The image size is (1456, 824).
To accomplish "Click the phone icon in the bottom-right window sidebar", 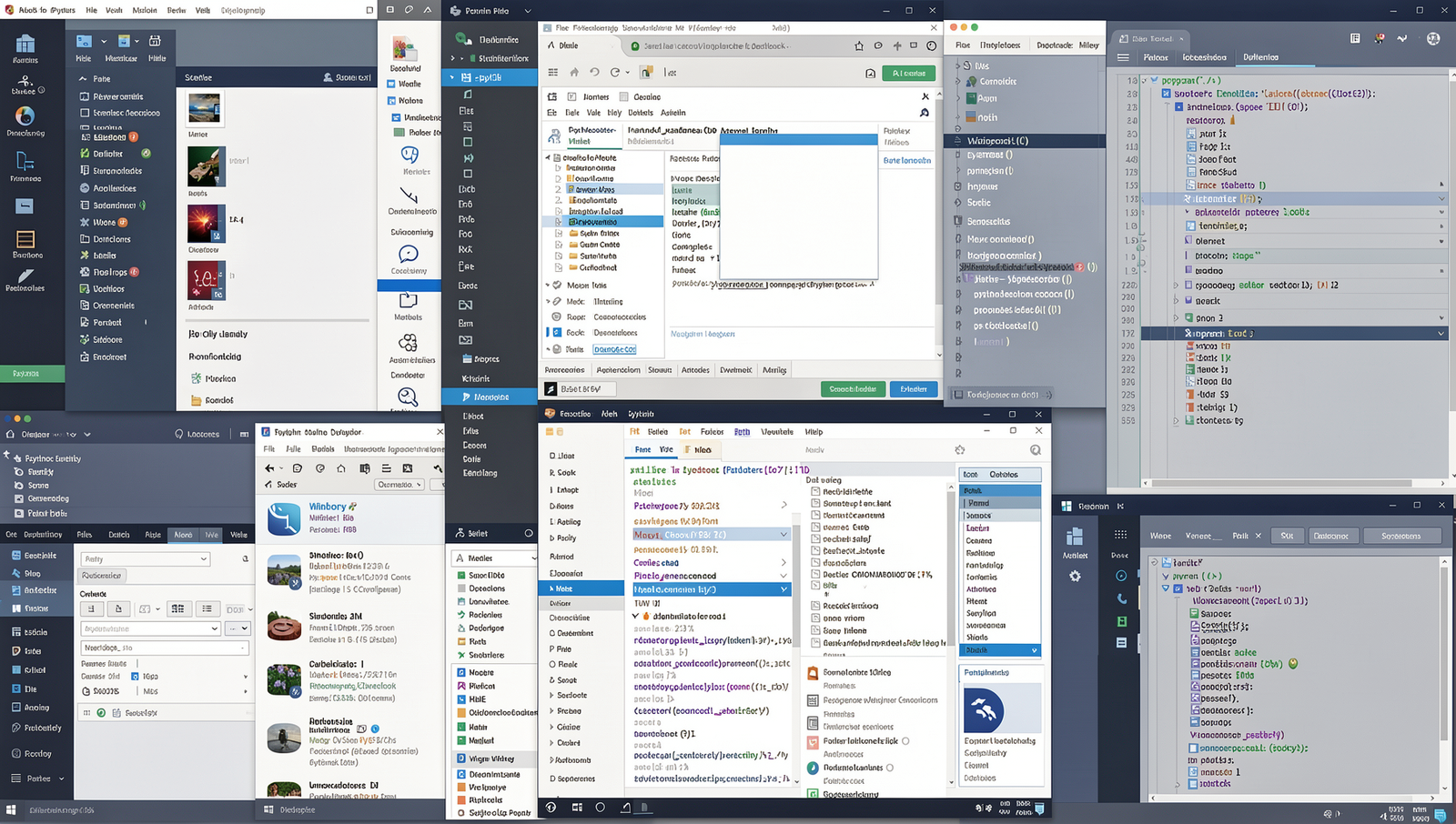I will click(1121, 598).
